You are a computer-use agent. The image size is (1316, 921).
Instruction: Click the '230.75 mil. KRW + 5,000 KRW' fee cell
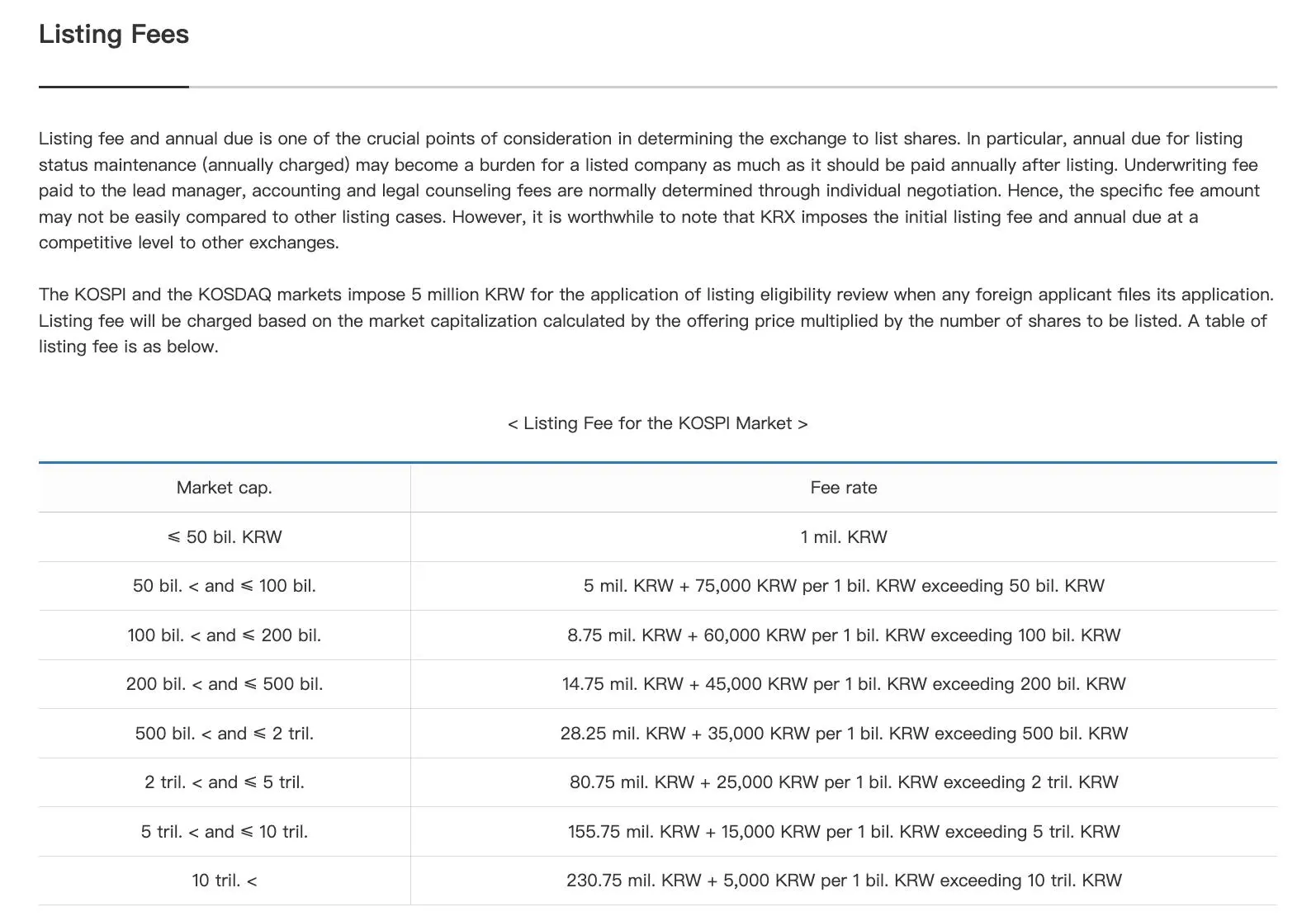[x=844, y=881]
